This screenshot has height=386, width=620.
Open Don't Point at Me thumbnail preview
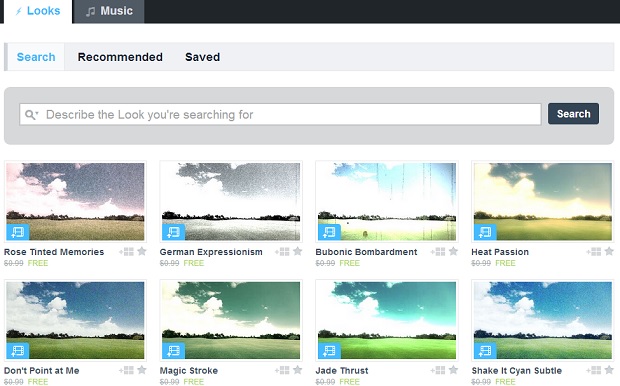coord(75,320)
